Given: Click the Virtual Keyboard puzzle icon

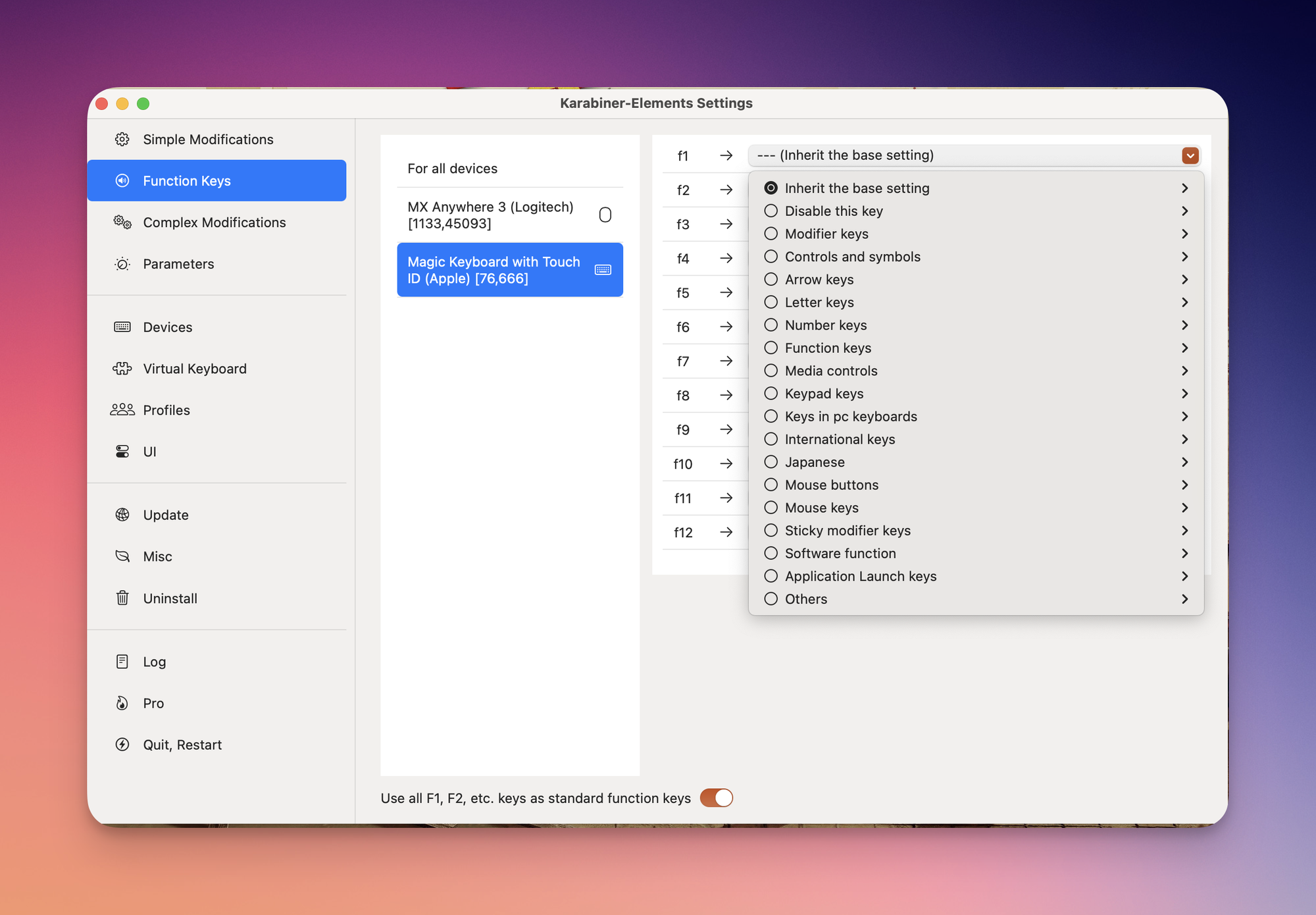Looking at the screenshot, I should (122, 369).
